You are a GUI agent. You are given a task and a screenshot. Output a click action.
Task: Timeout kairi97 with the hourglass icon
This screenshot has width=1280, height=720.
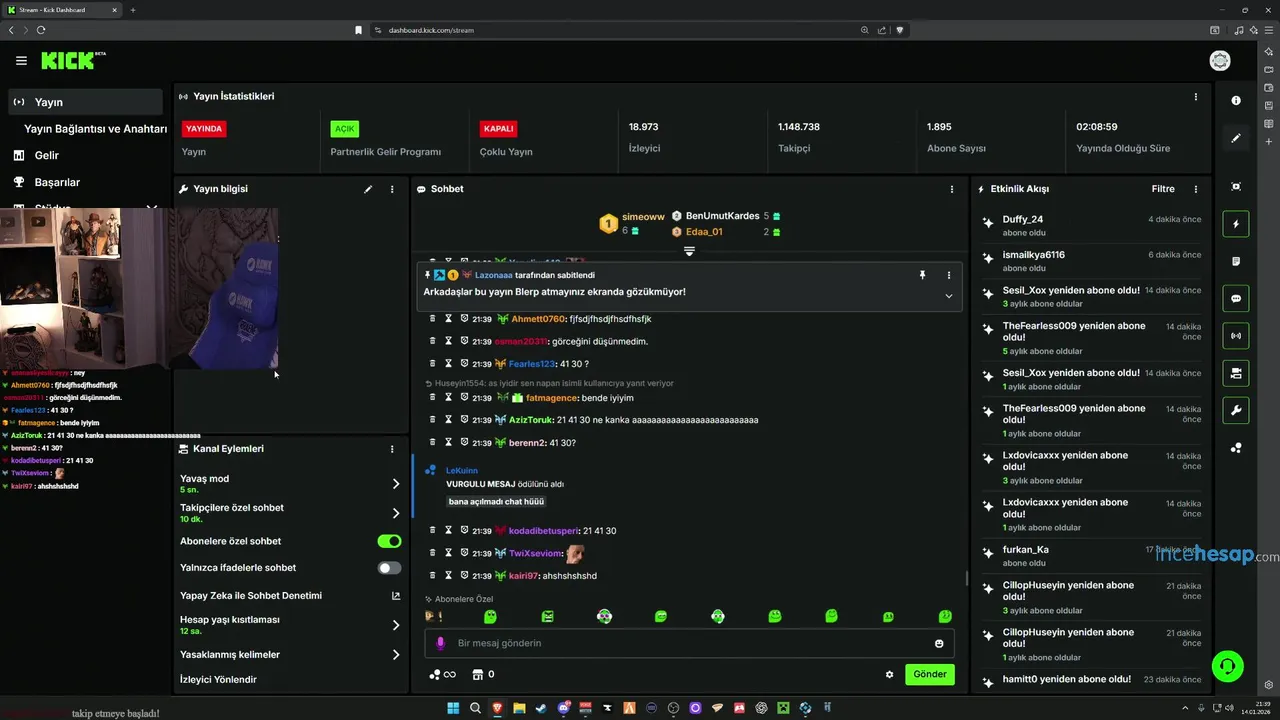pyautogui.click(x=449, y=576)
